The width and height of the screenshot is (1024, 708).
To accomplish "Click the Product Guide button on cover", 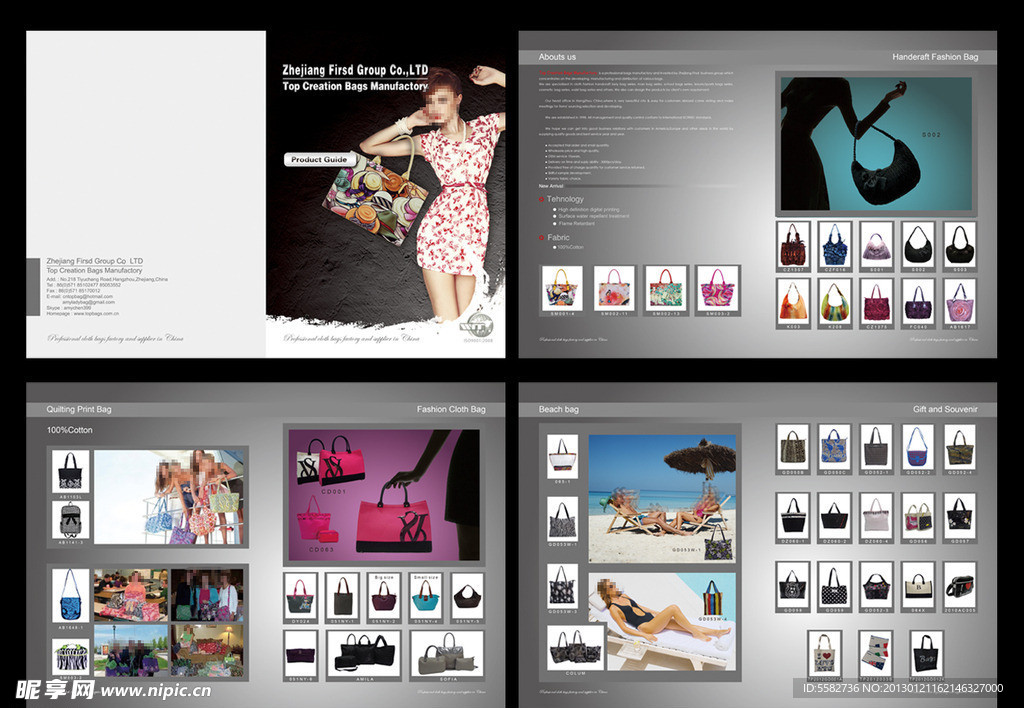I will [x=320, y=160].
